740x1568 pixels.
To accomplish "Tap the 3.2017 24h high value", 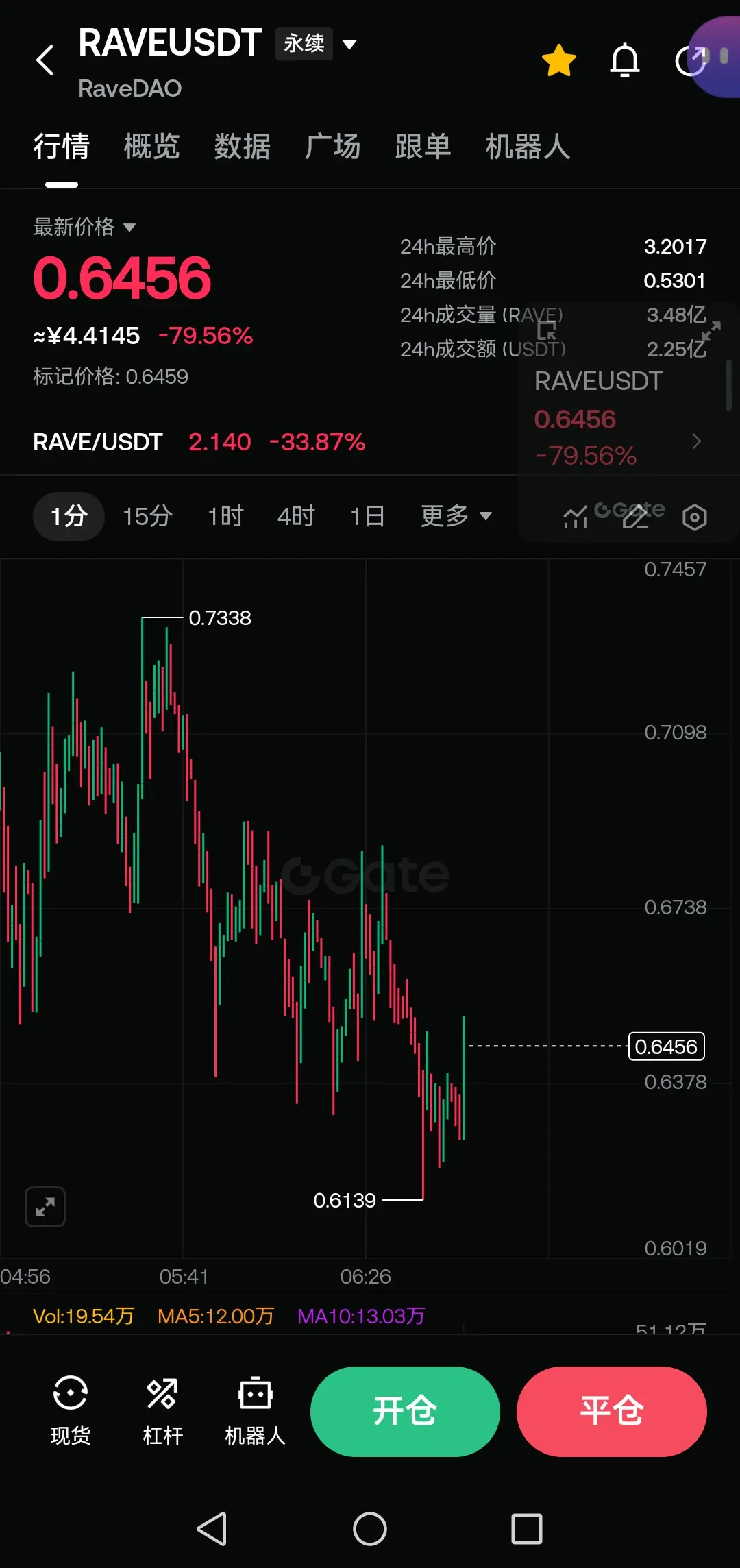I will [x=675, y=246].
